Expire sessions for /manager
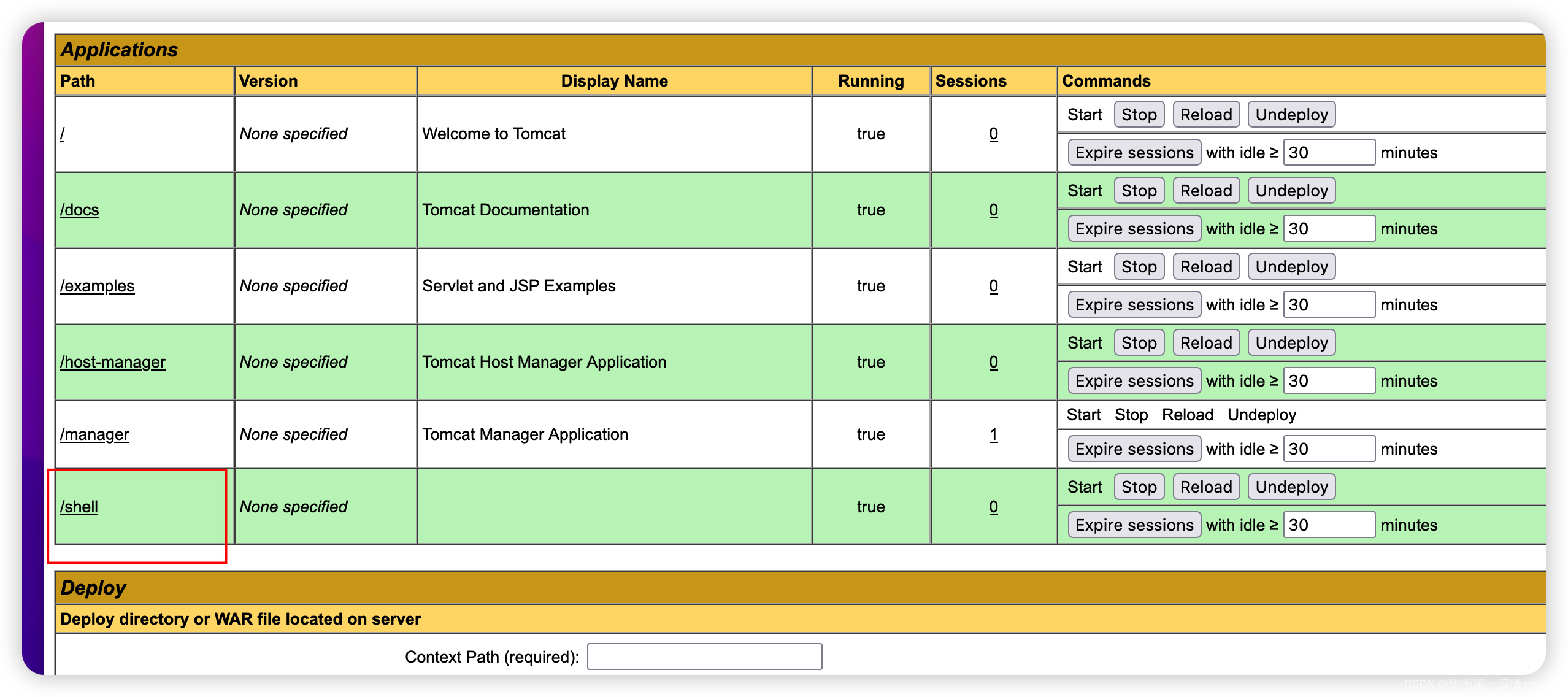 click(1134, 449)
